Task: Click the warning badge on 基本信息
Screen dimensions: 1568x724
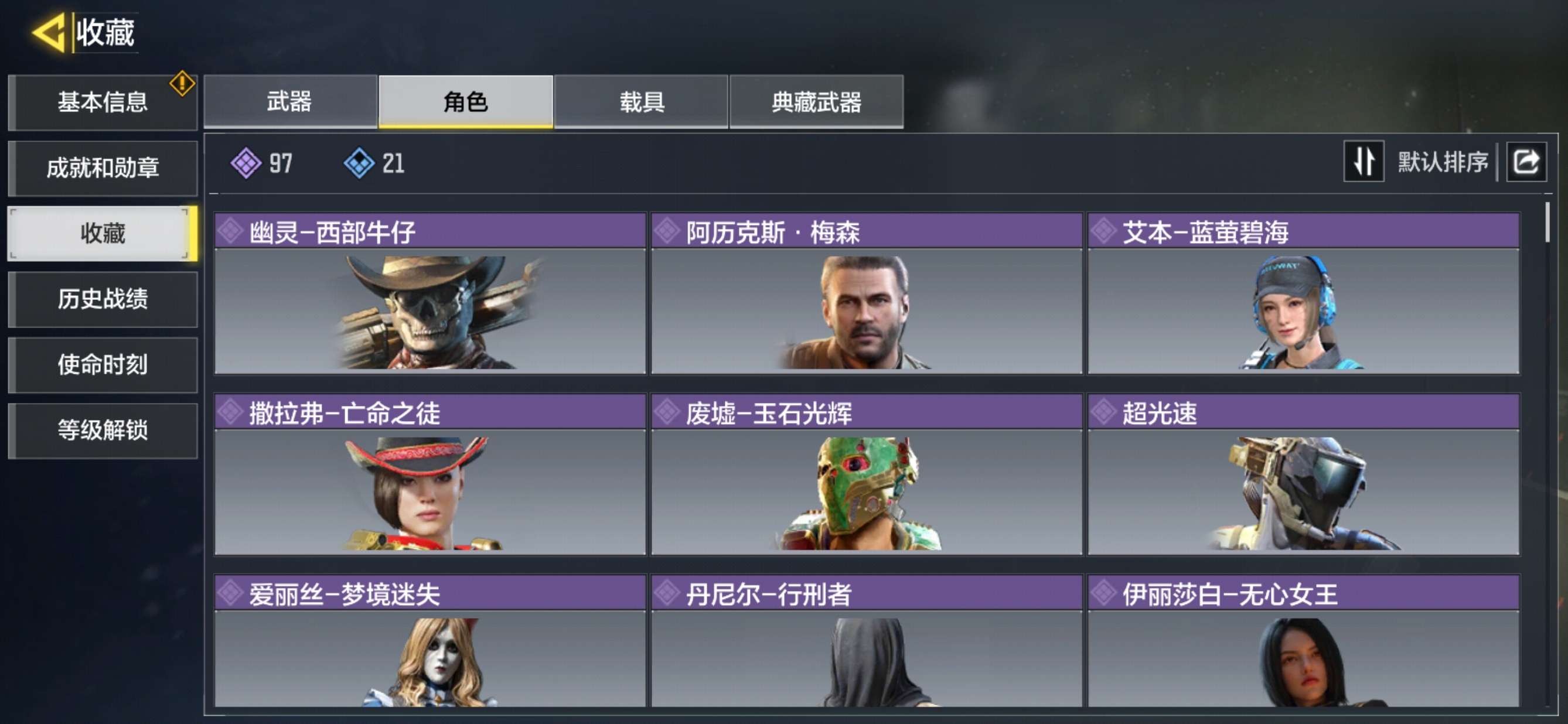Action: 182,83
